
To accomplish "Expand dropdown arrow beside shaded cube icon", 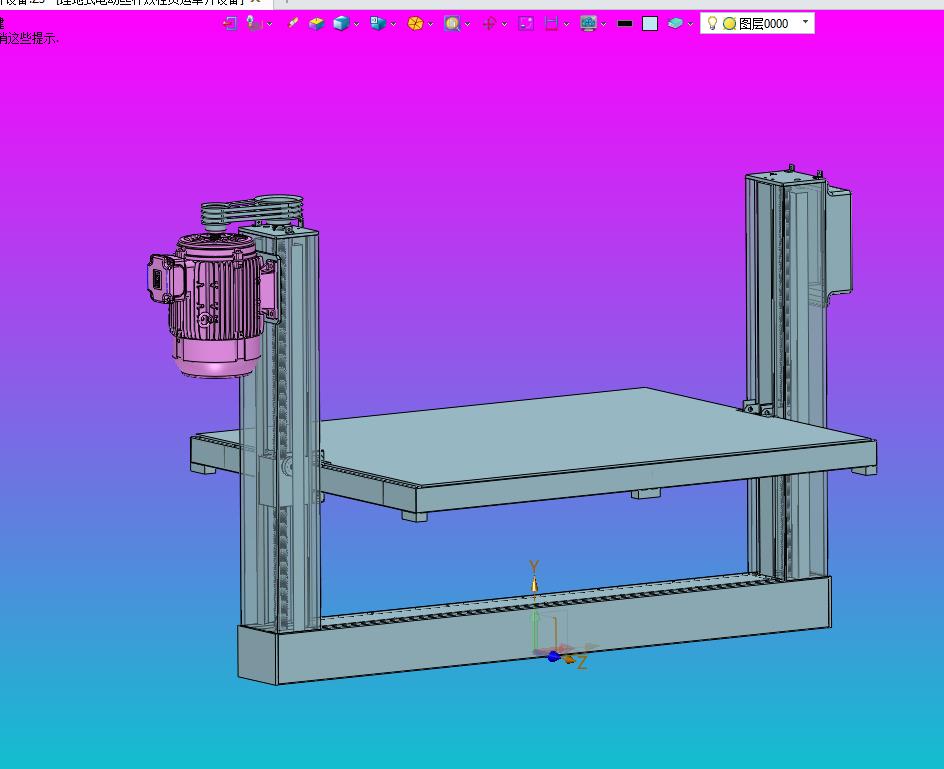I will coord(356,24).
